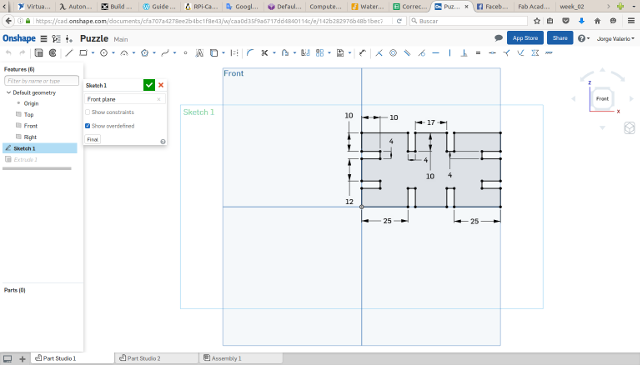Image resolution: width=640 pixels, height=365 pixels.
Task: Clear the Front plane selection
Action: [159, 99]
